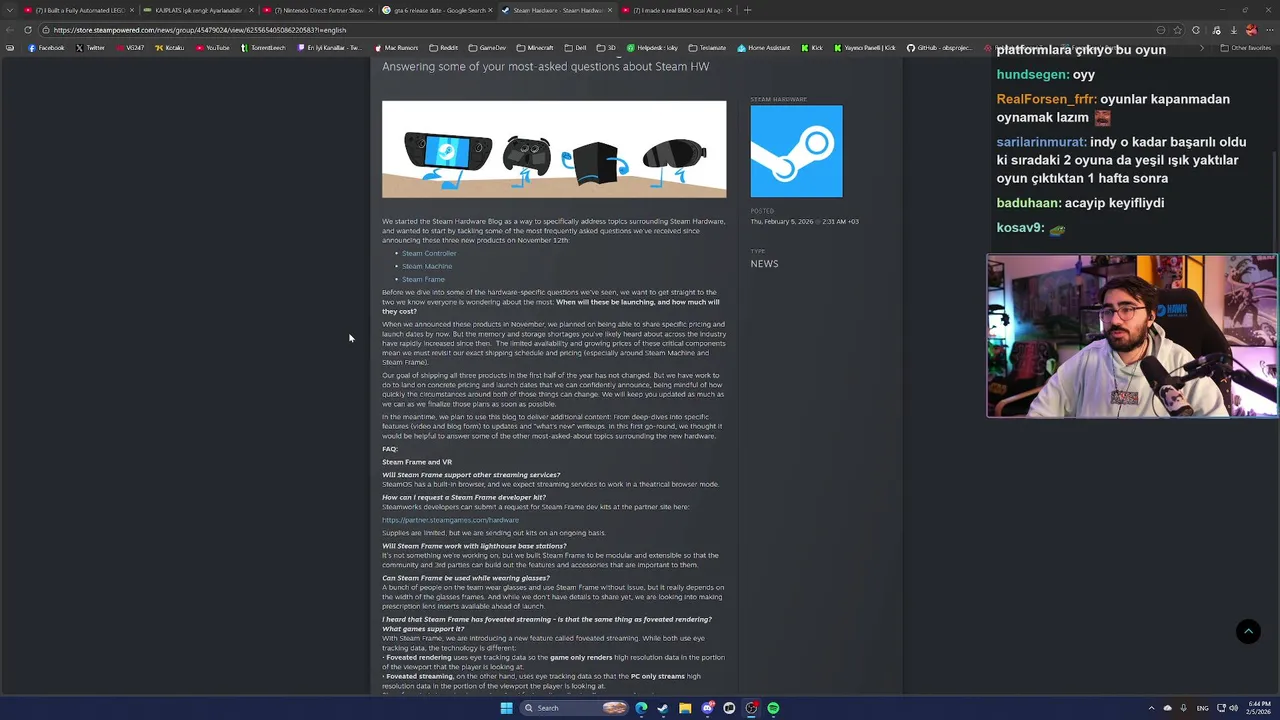
Task: Click the 'Steam Frame and VR' heading
Action: coord(417,462)
